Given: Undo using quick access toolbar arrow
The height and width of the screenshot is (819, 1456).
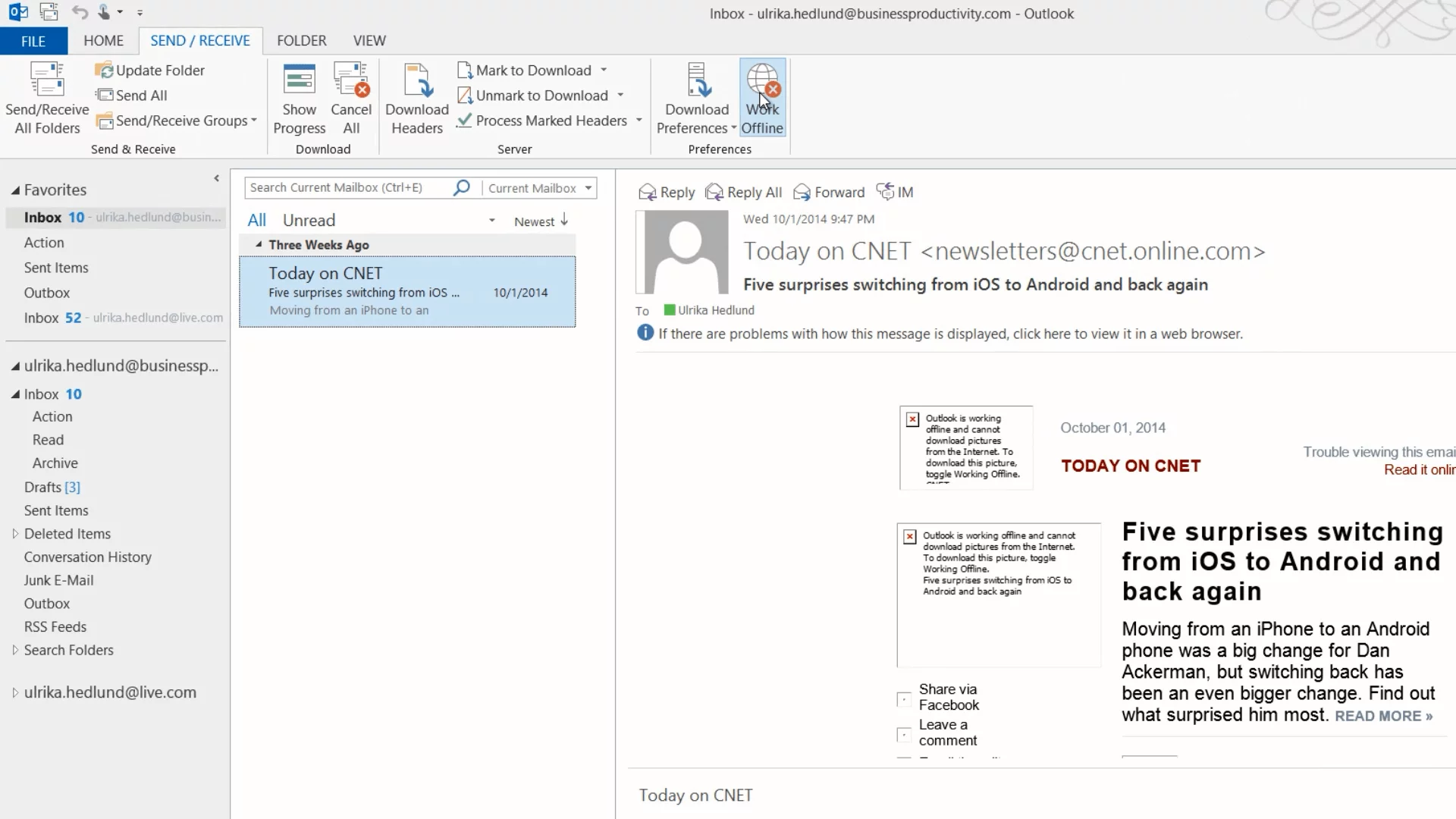Looking at the screenshot, I should coord(79,12).
